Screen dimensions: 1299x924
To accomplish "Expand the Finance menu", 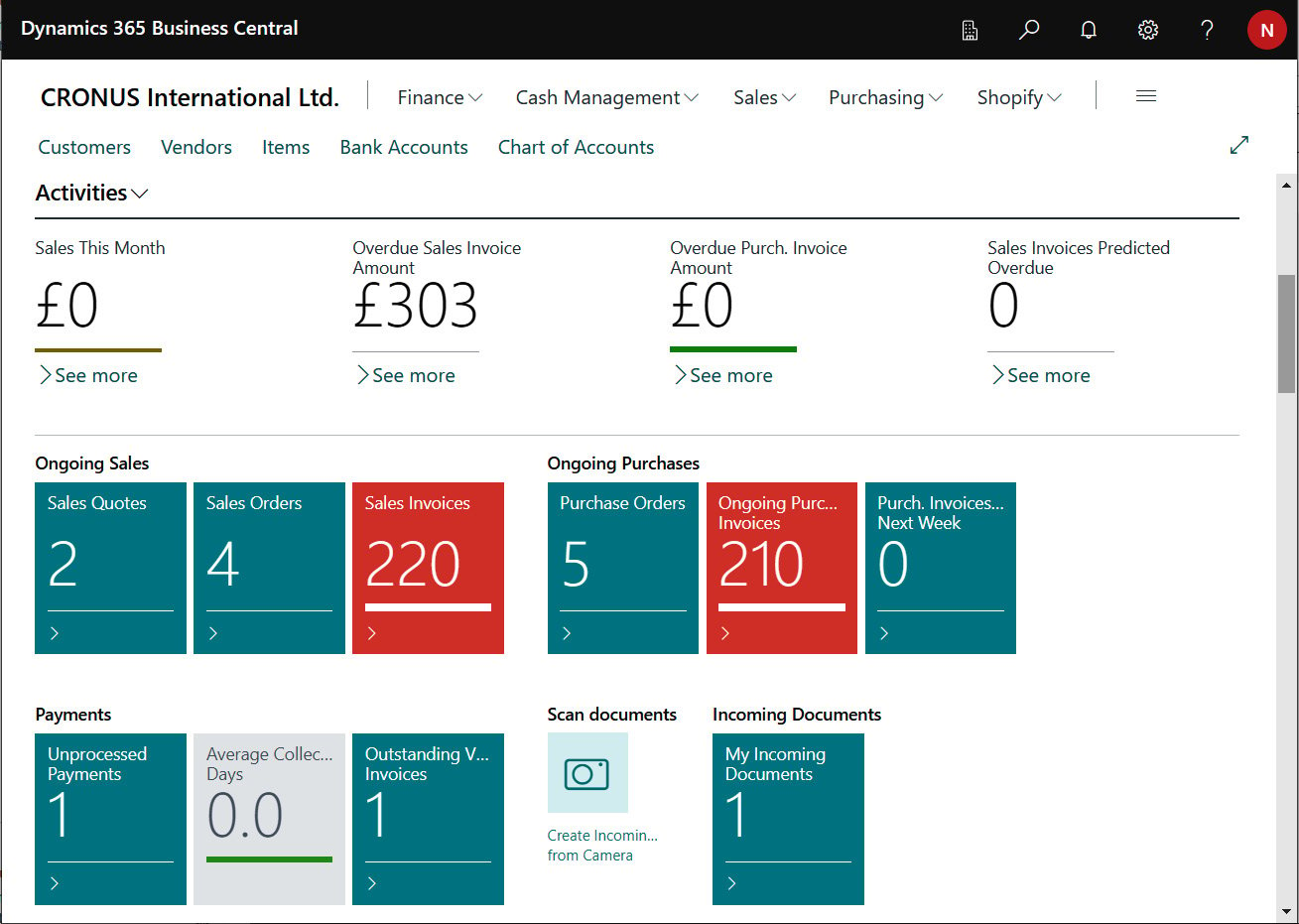I will [440, 97].
